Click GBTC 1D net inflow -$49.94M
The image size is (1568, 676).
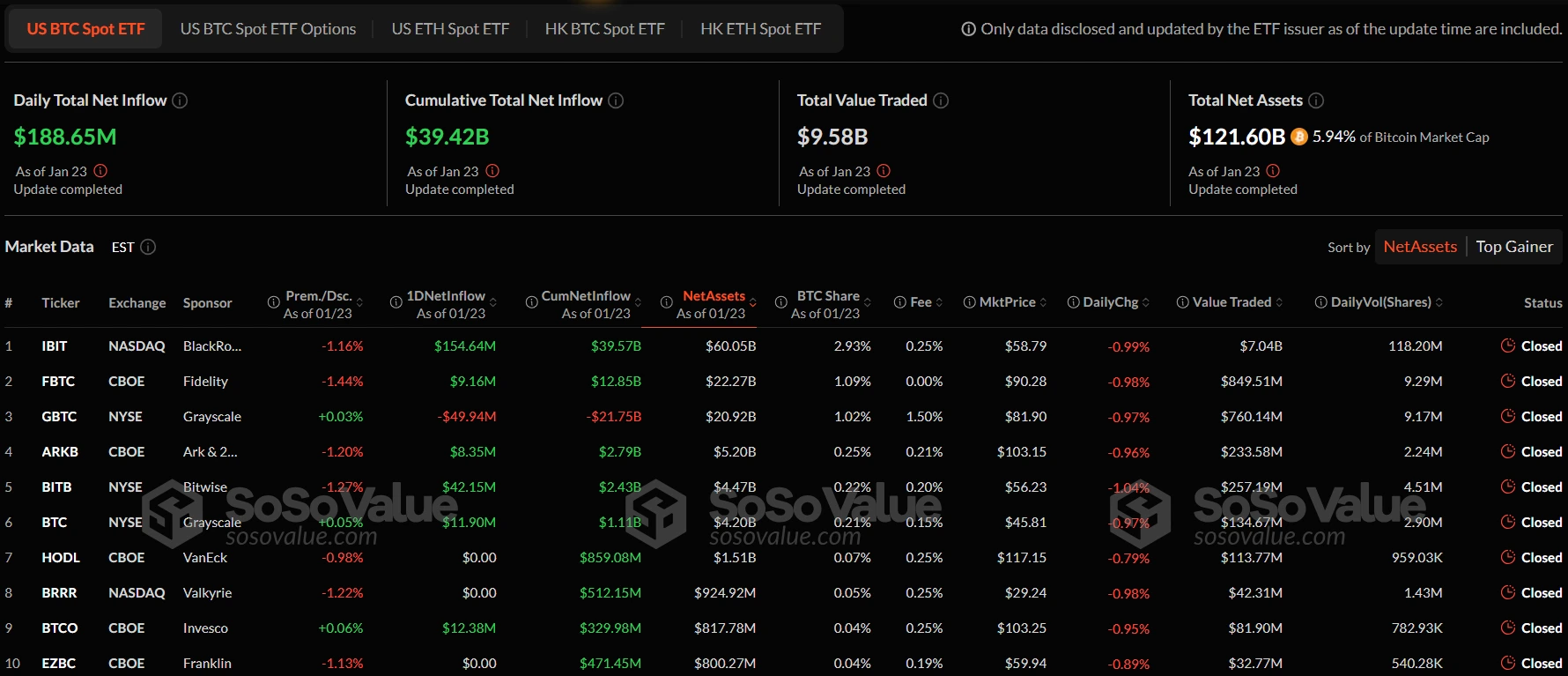click(x=467, y=417)
